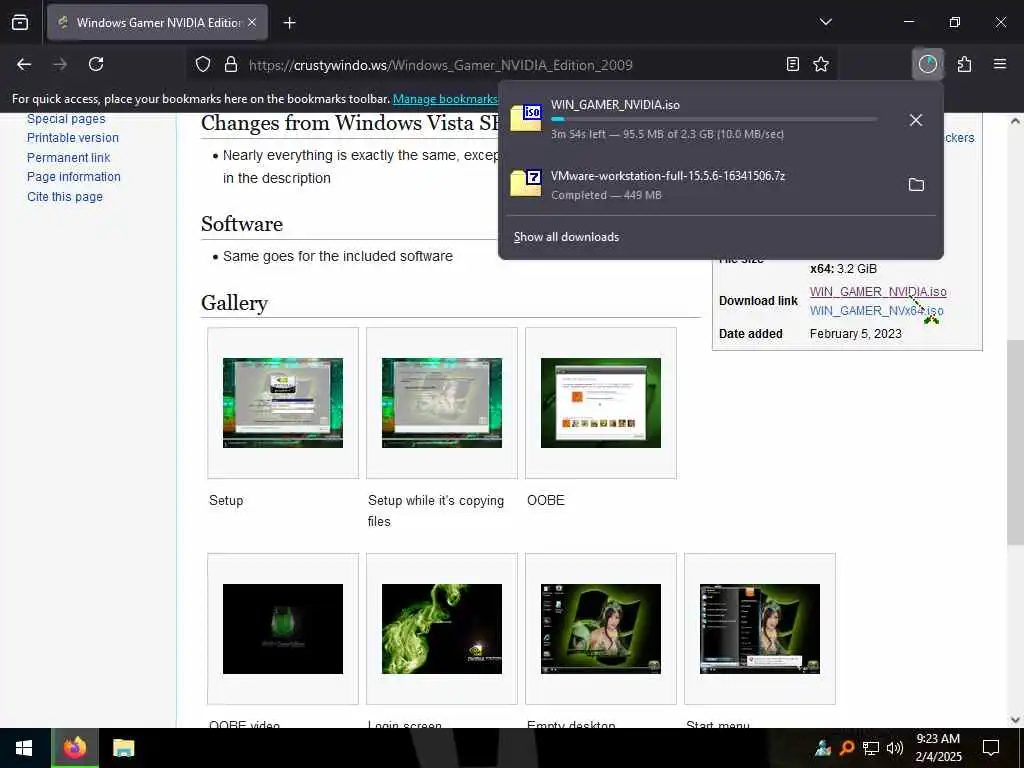Open the notification action center icon

(x=991, y=748)
